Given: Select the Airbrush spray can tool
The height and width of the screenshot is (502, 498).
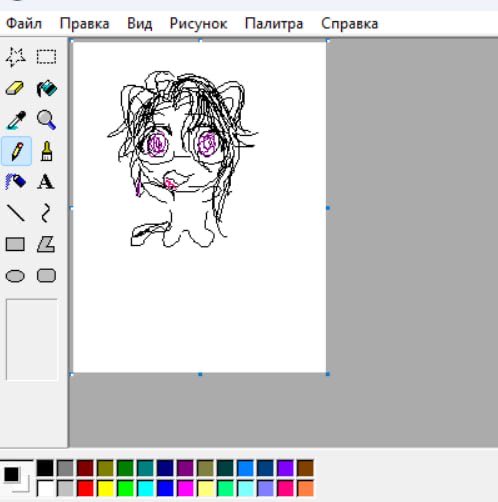Looking at the screenshot, I should [x=15, y=182].
